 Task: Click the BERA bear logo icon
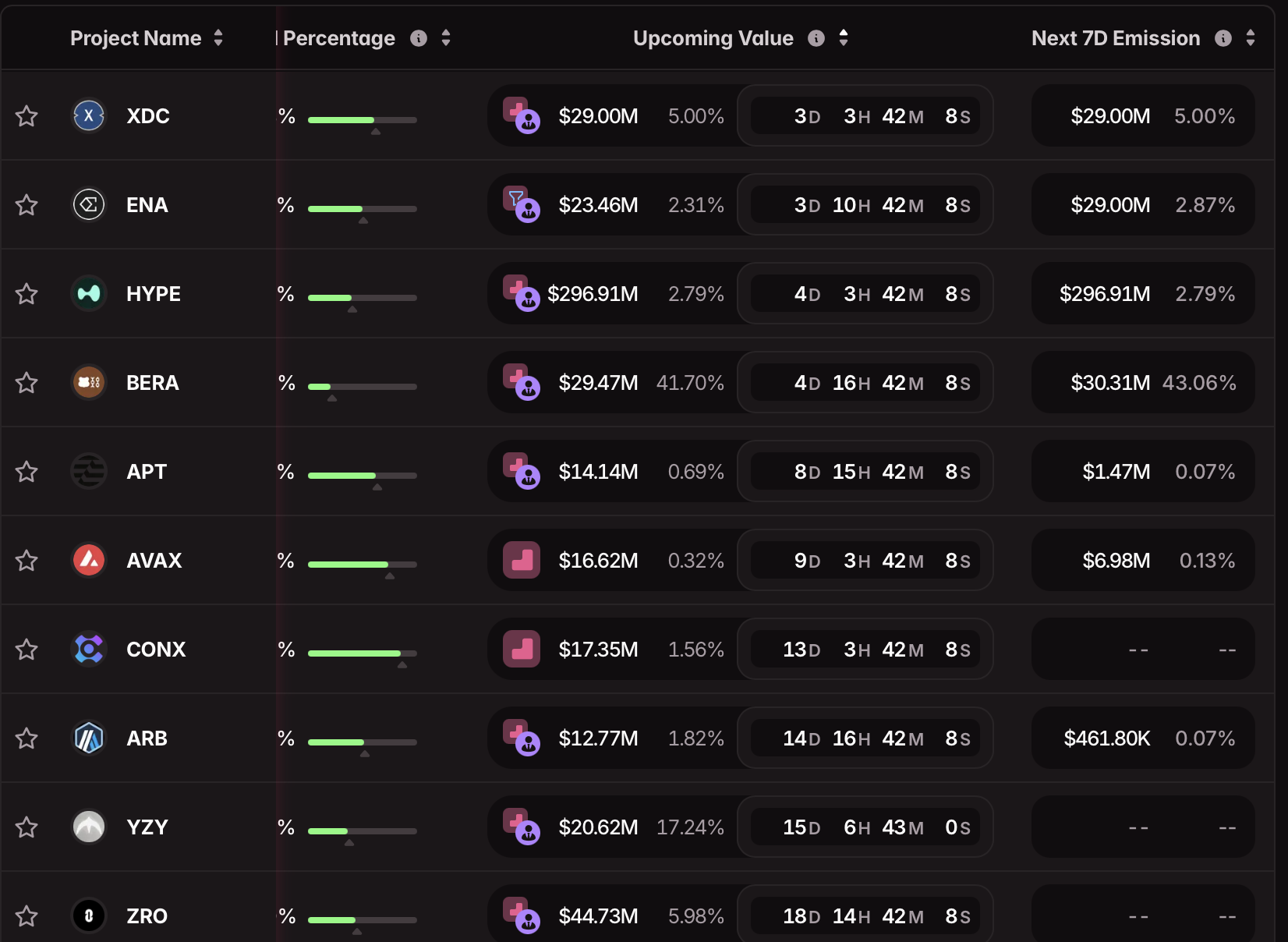pos(89,383)
